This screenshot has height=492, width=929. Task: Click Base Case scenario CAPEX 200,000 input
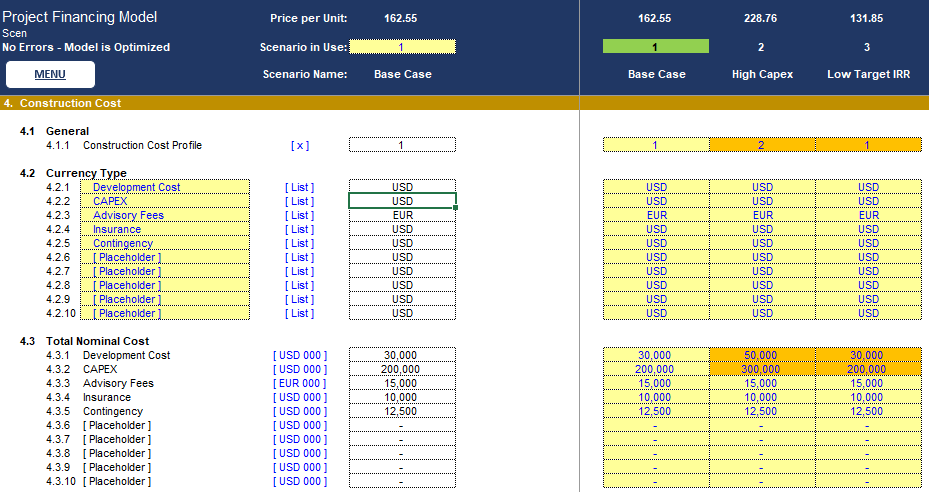pos(656,369)
